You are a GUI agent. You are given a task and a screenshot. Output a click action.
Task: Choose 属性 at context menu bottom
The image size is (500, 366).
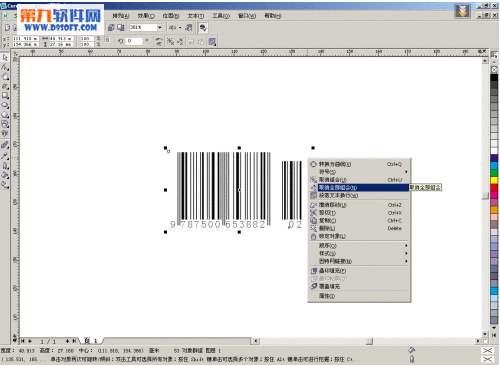[x=359, y=296]
